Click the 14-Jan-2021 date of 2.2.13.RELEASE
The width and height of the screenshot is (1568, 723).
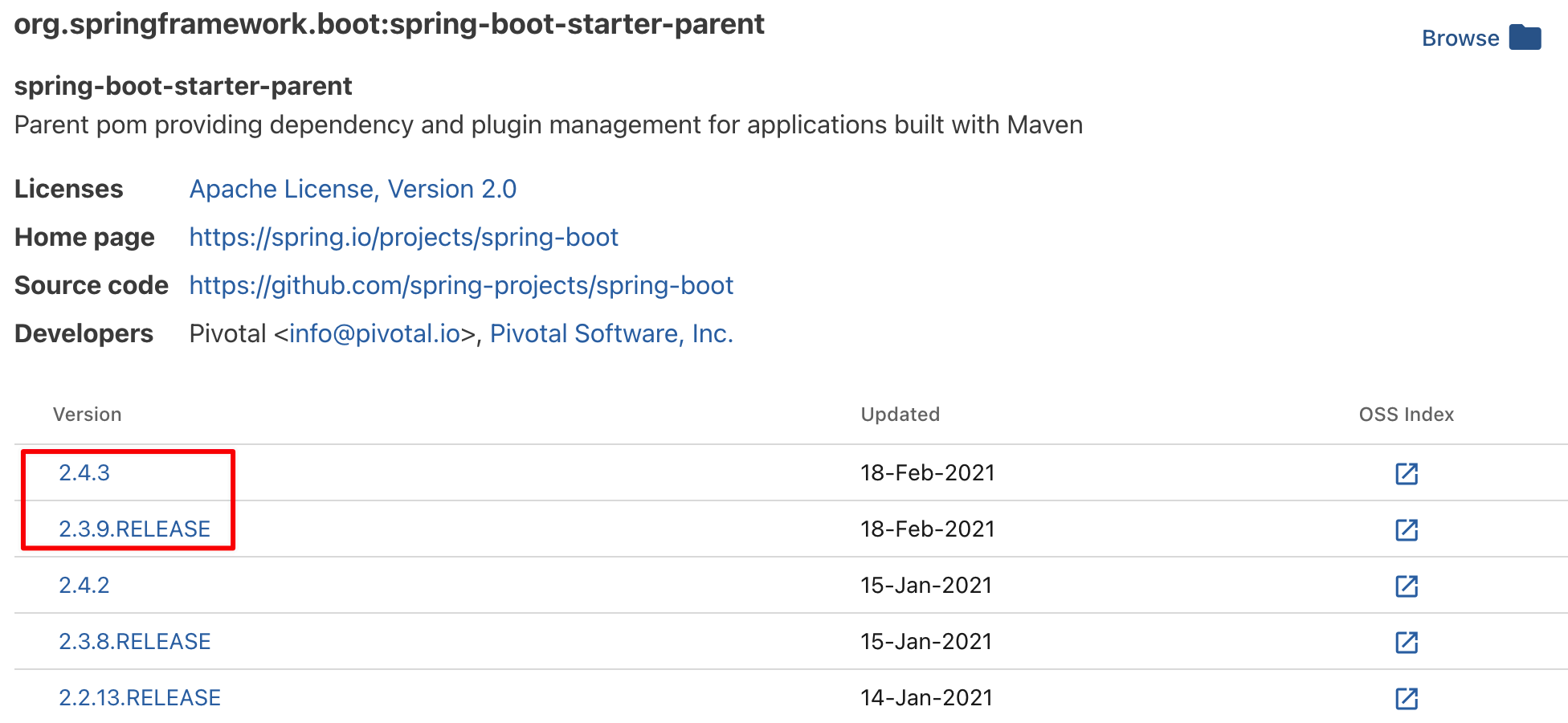click(926, 697)
